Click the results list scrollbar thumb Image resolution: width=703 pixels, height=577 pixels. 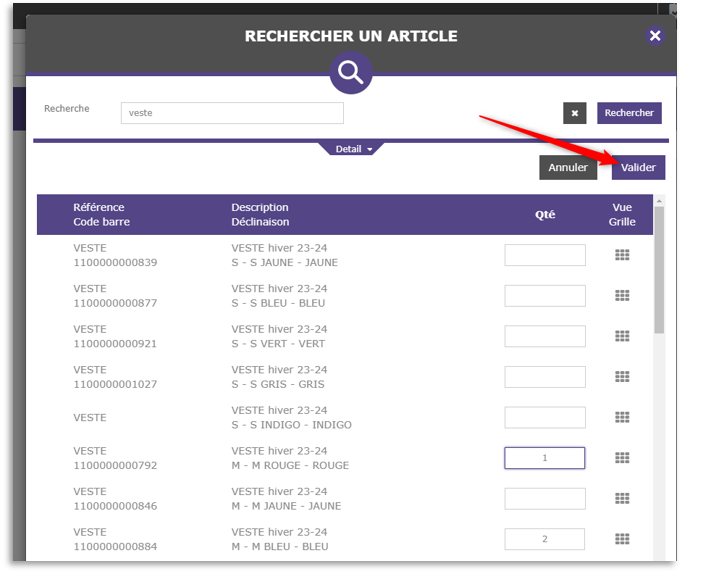(659, 270)
